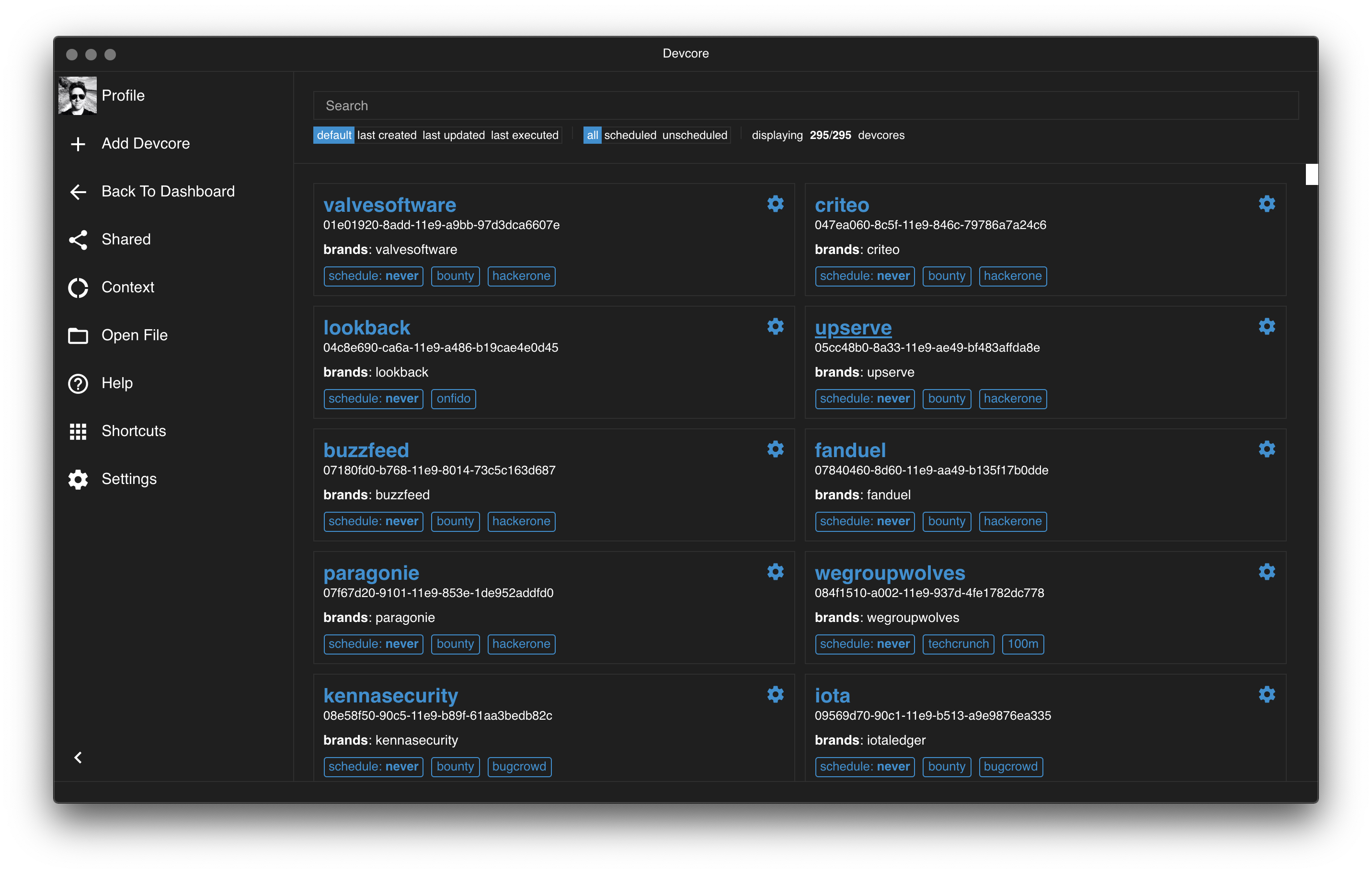Click the question mark Help icon
The image size is (1372, 874).
point(78,383)
